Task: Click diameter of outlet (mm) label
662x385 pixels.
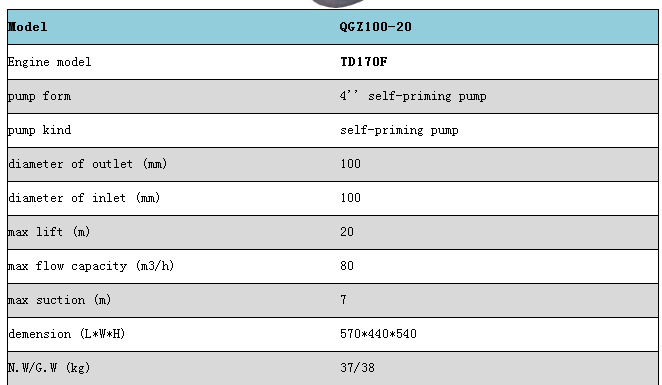Action: 88,164
